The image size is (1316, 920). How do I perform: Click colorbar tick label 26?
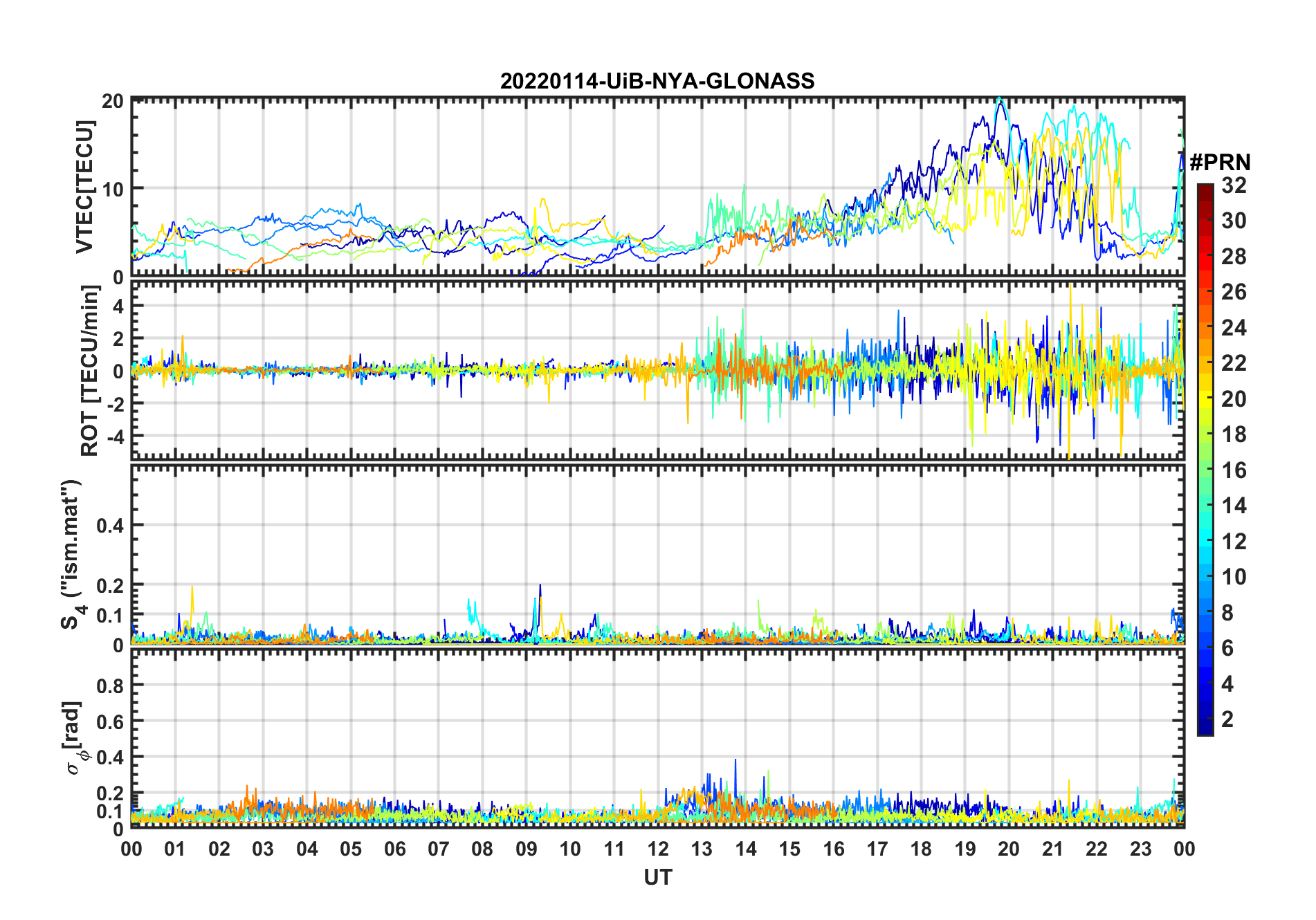(x=1234, y=292)
